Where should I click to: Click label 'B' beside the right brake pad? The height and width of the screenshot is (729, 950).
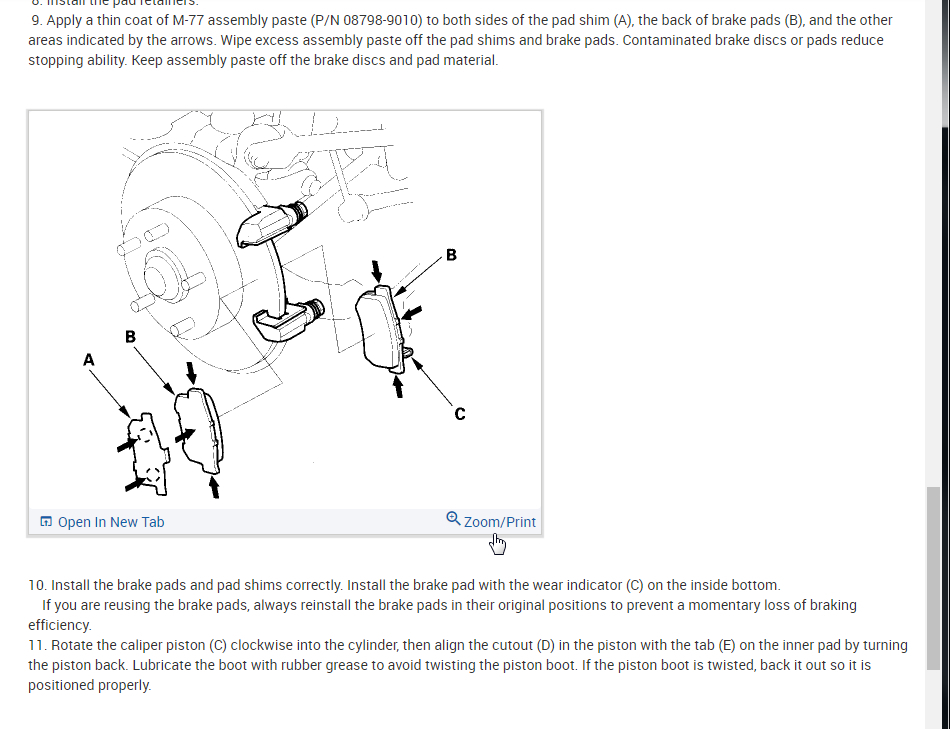(451, 255)
